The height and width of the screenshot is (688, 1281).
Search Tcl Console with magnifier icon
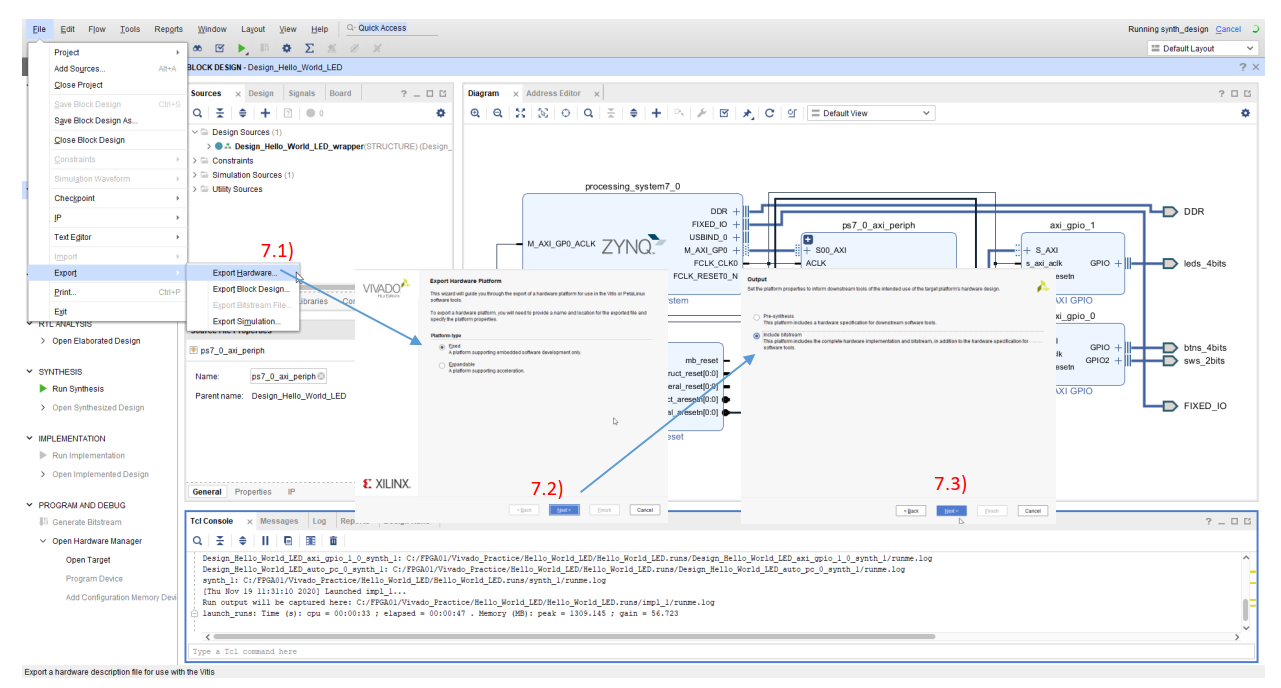coord(198,540)
